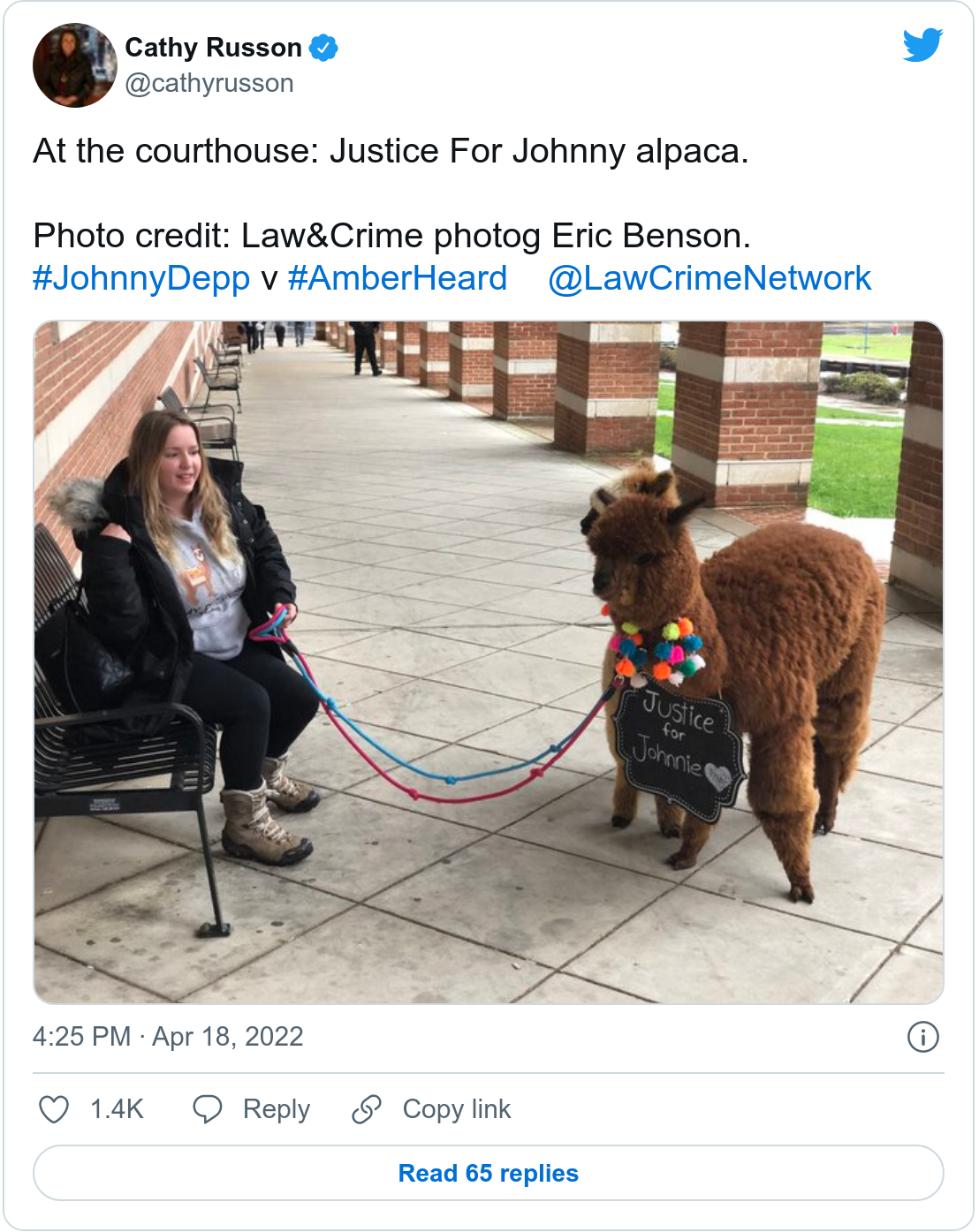Click the blue verified badge
Viewport: 979px width, 1232px height.
[324, 48]
